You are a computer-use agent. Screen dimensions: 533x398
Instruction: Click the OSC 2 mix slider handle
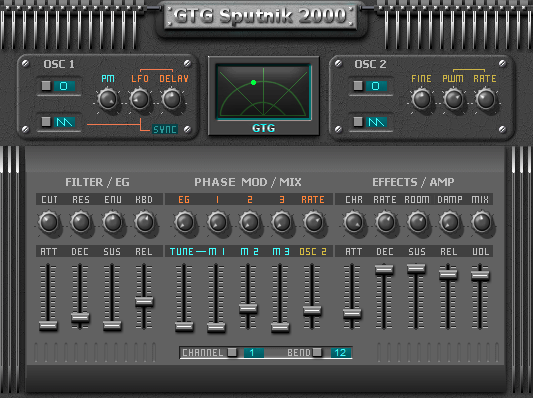pyautogui.click(x=312, y=311)
